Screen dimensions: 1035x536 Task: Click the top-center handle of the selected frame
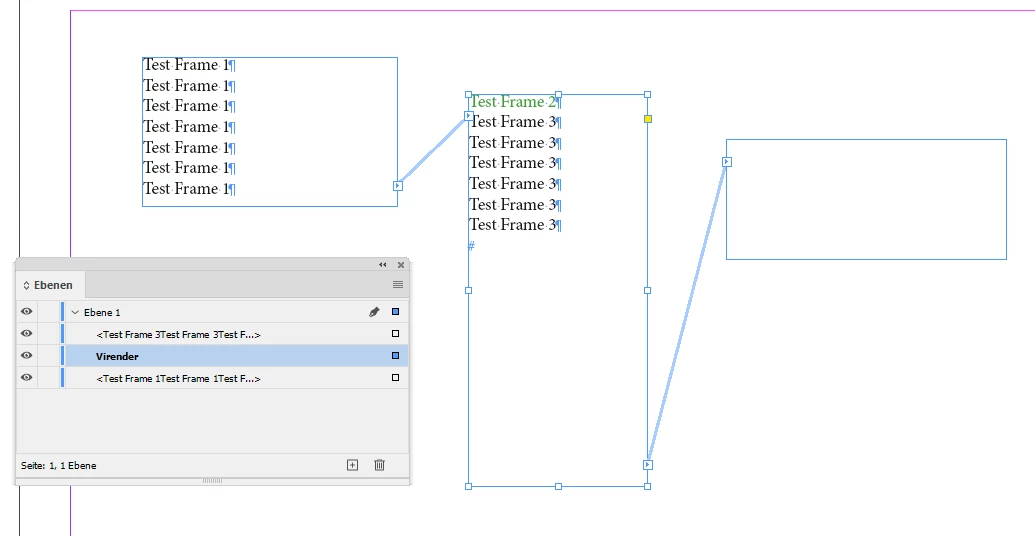558,95
